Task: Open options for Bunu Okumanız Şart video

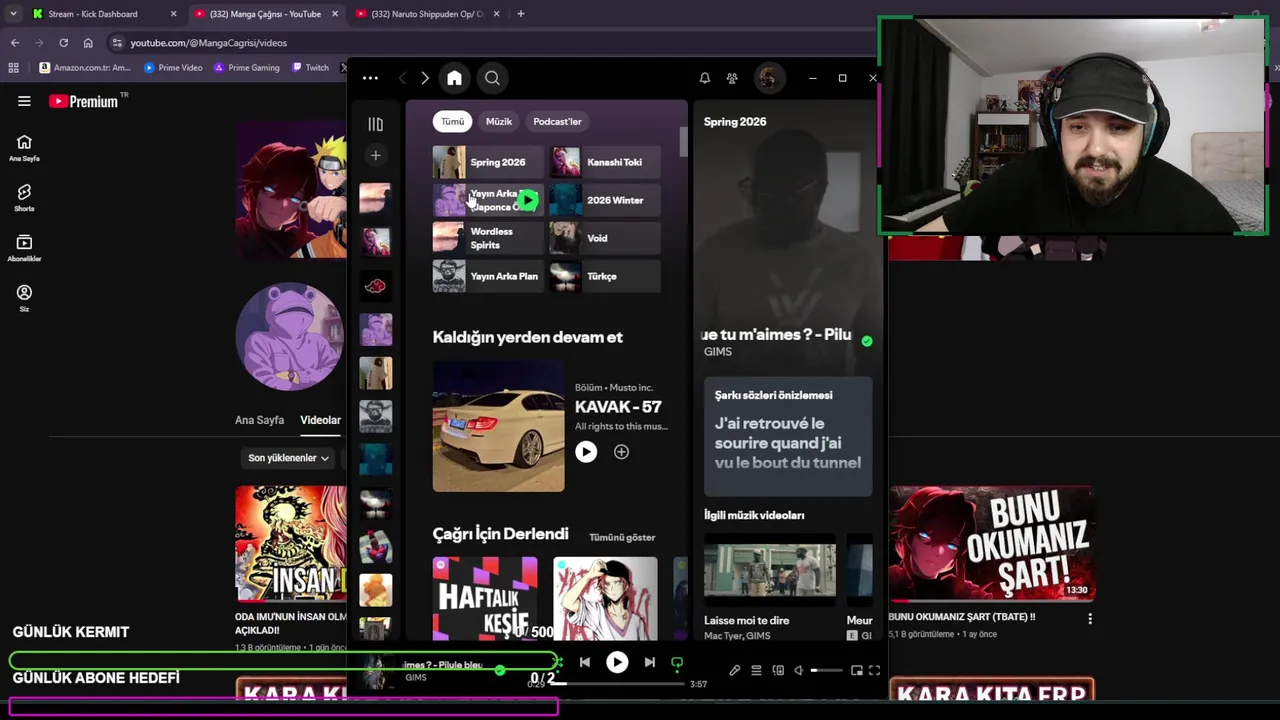Action: (x=1090, y=619)
